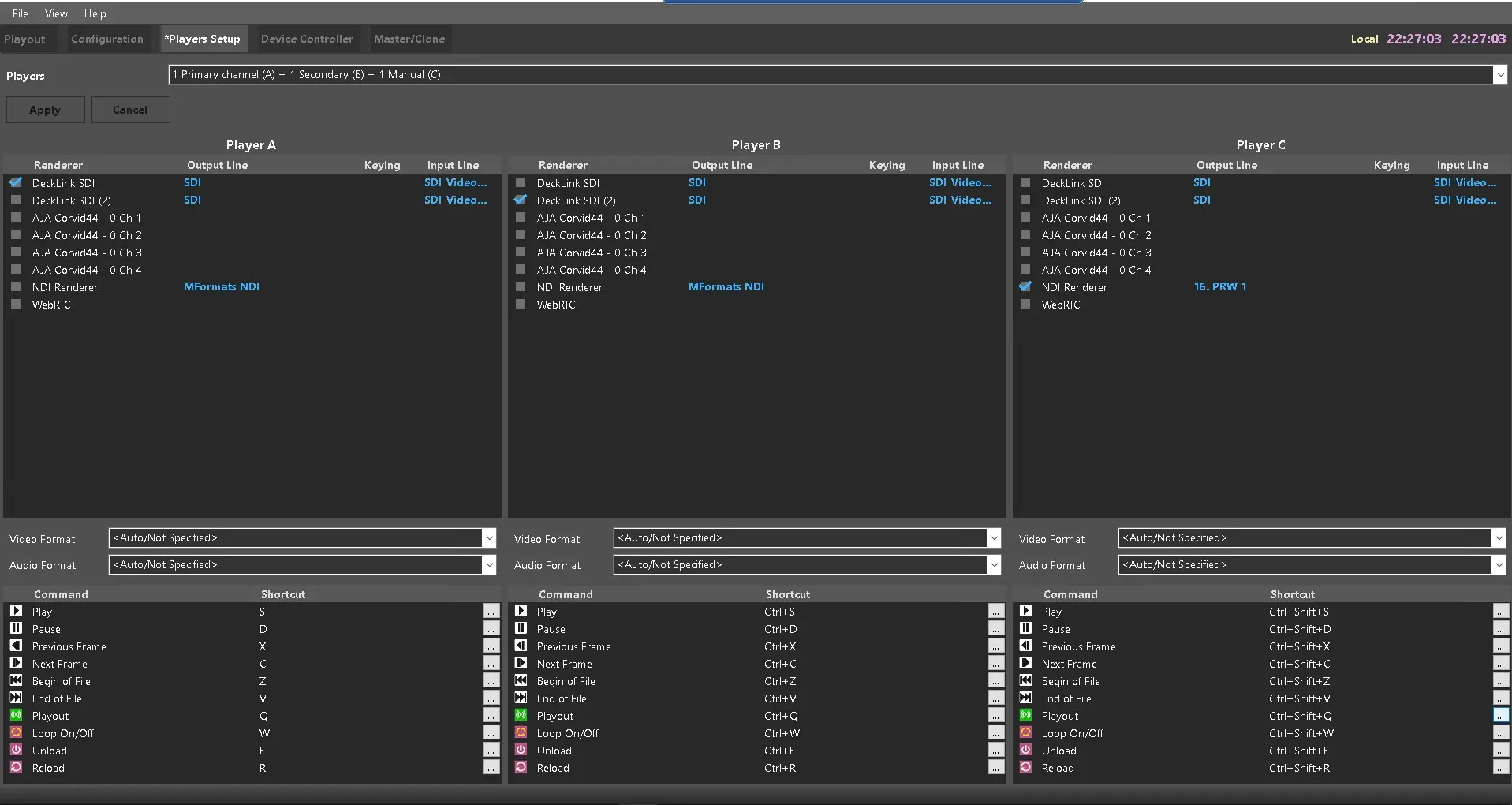The image size is (1512, 805).
Task: Open MFormats NDI output line for Player A
Action: pyautogui.click(x=222, y=286)
